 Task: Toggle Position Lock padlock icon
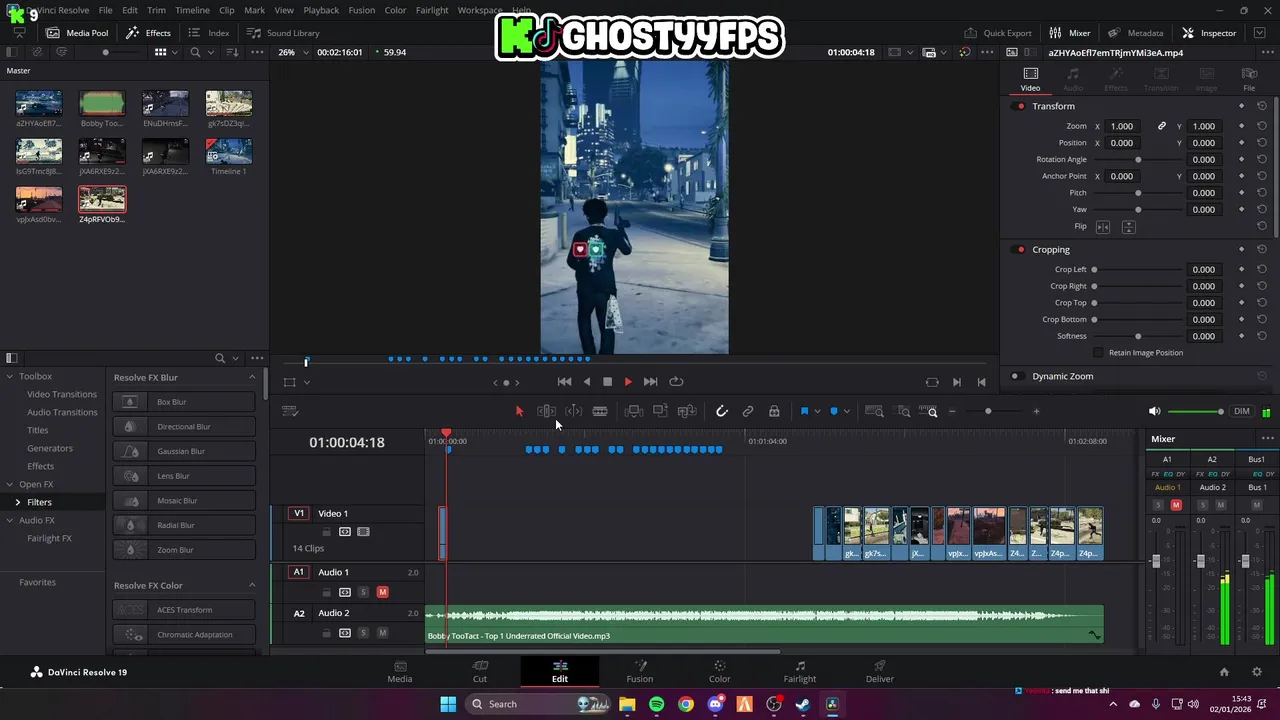[x=774, y=411]
